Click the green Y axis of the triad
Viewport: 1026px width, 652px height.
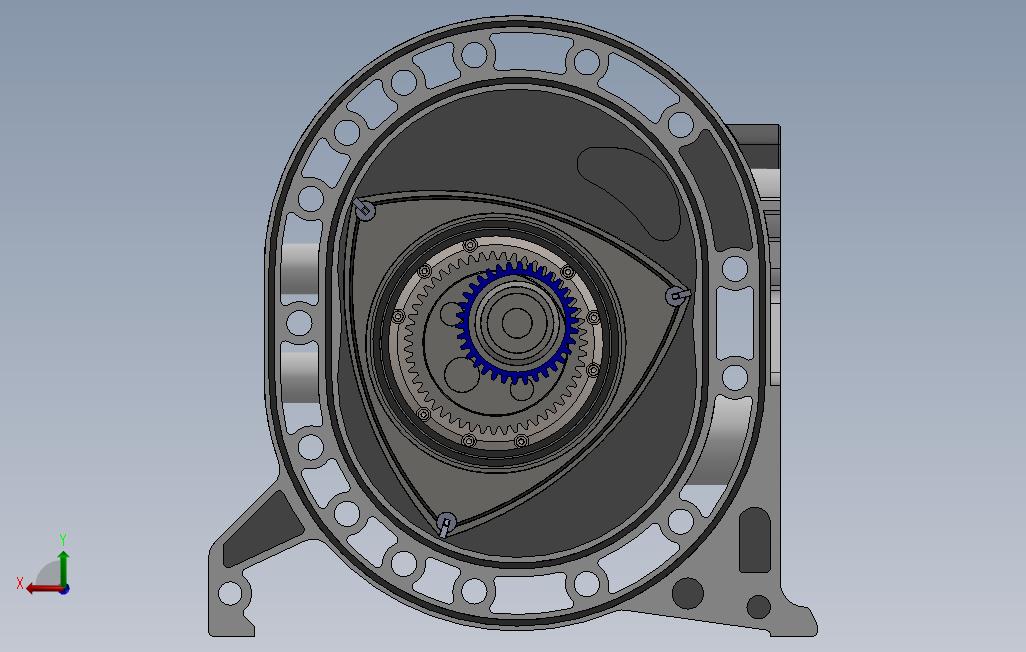(x=63, y=568)
